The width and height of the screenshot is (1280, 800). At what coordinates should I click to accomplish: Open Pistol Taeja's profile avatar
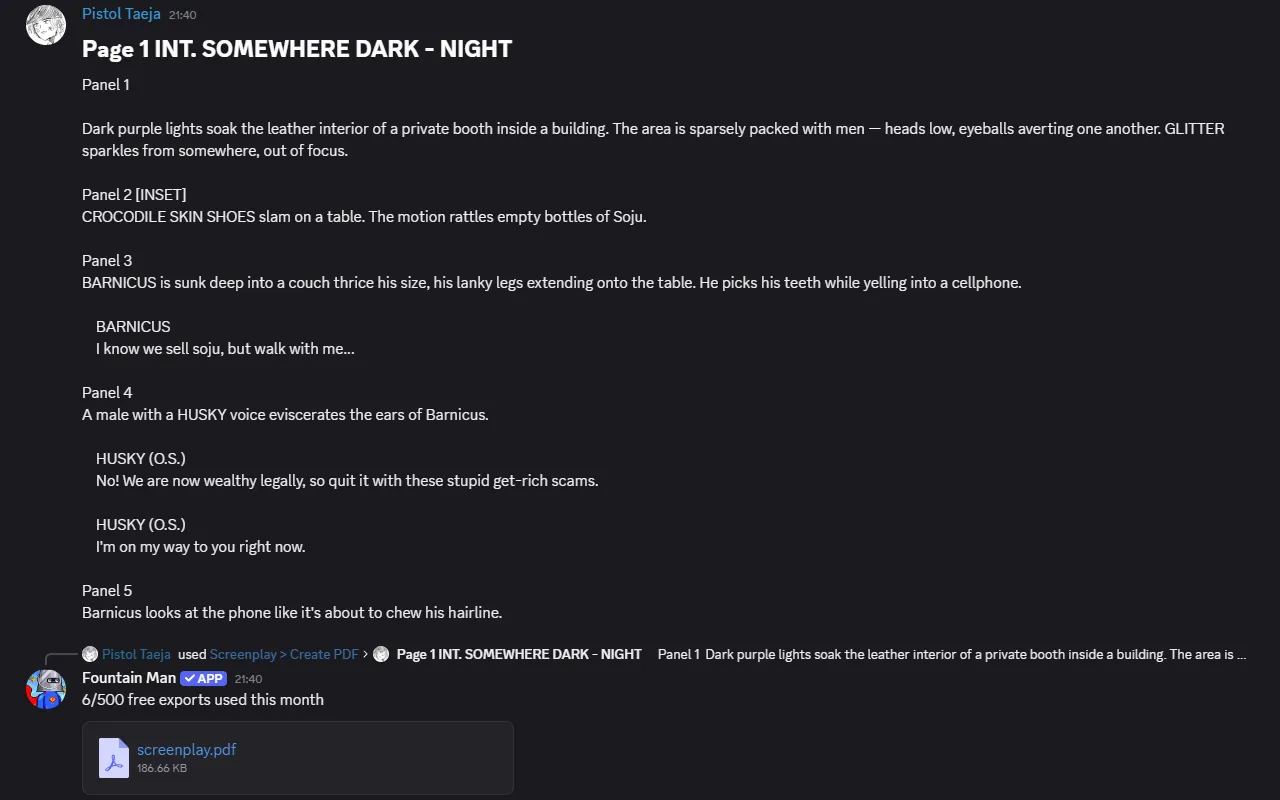pyautogui.click(x=46, y=25)
